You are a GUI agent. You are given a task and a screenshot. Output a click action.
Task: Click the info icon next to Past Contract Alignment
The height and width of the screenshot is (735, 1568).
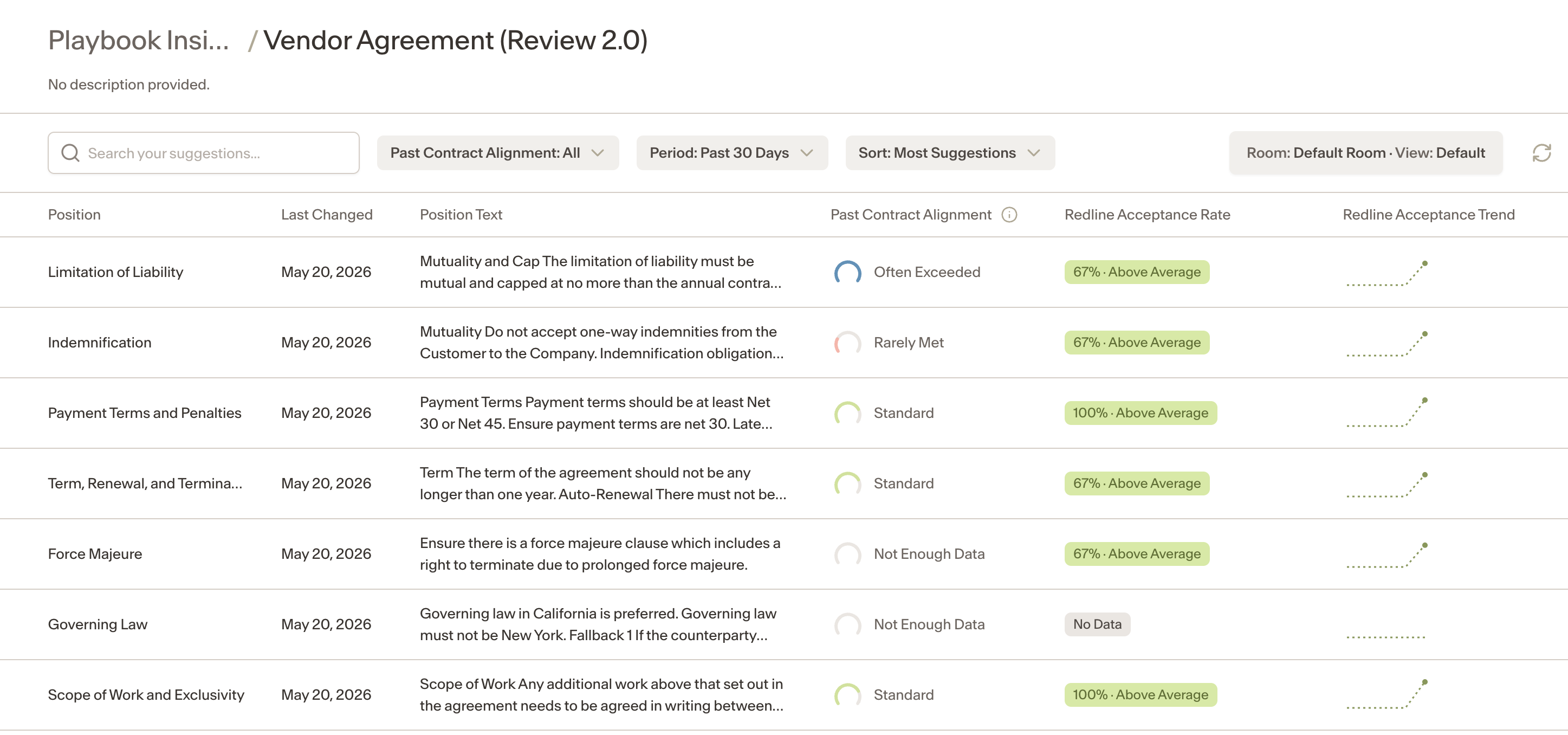pyautogui.click(x=1009, y=215)
